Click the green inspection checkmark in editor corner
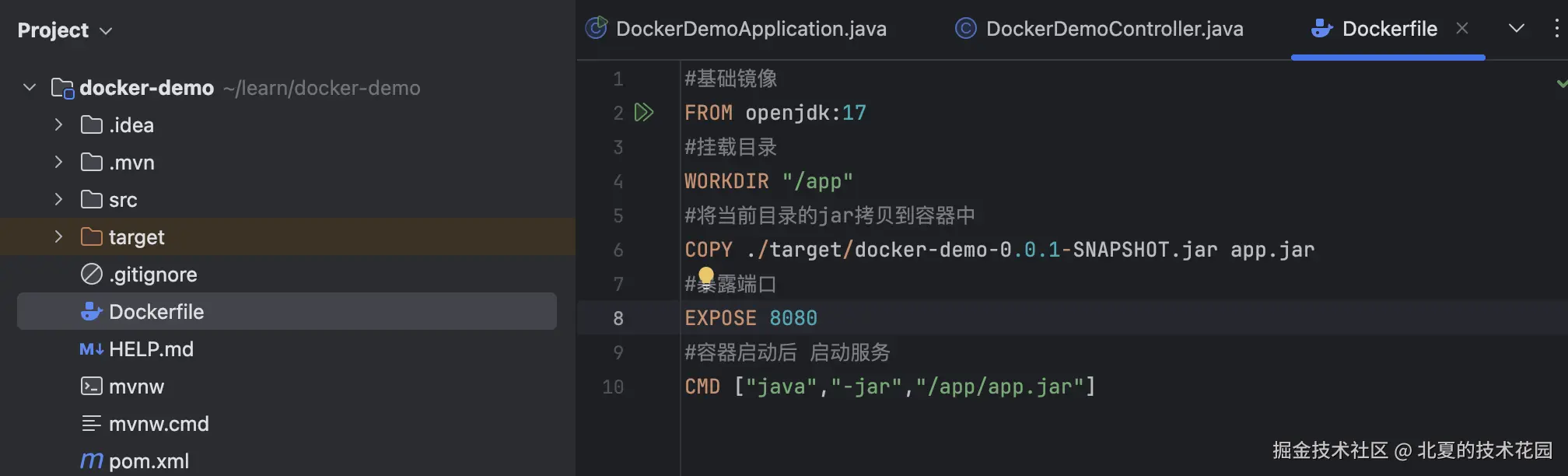Image resolution: width=1568 pixels, height=476 pixels. (1561, 82)
